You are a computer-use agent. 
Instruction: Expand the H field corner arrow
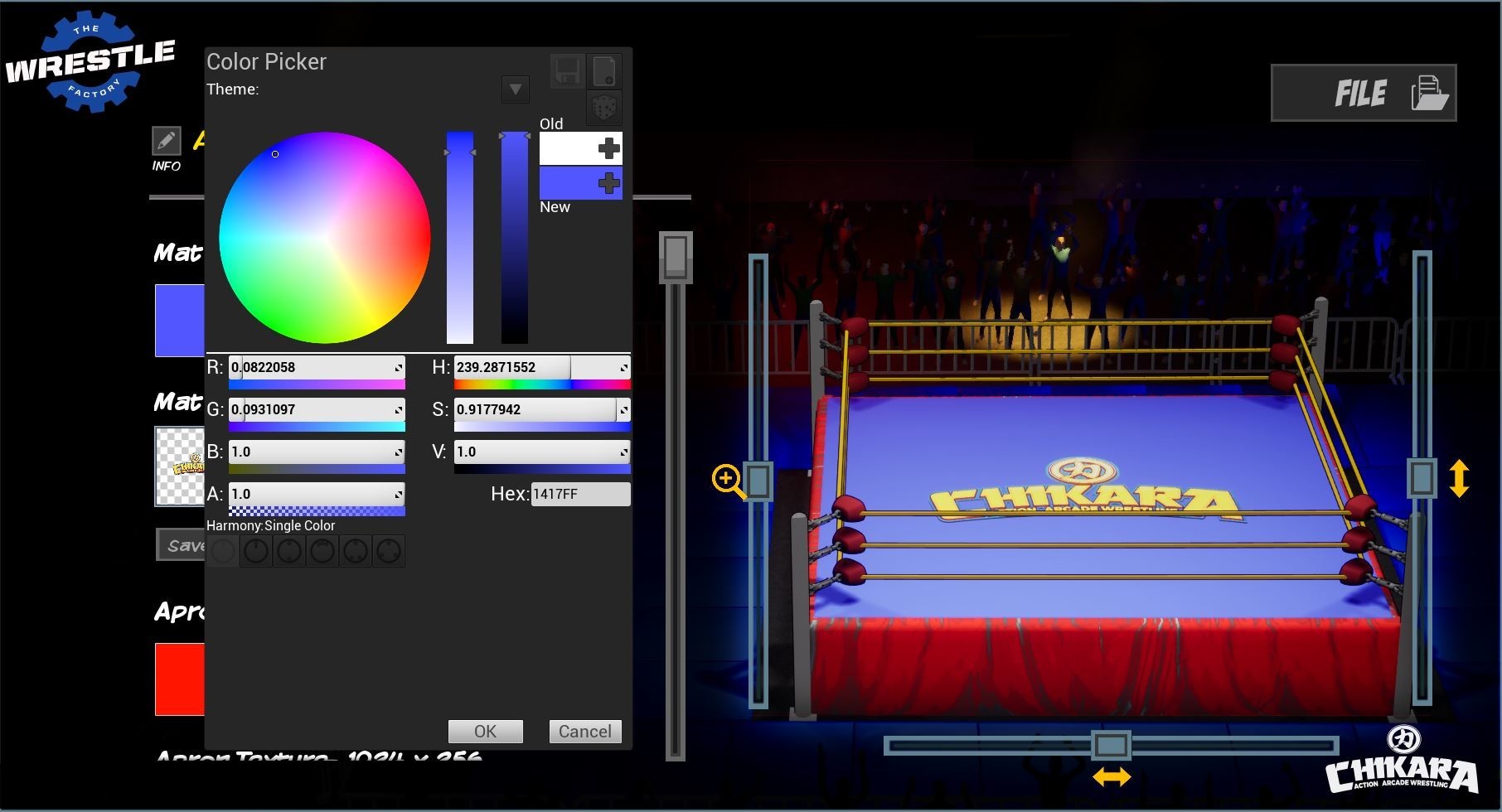click(x=624, y=367)
